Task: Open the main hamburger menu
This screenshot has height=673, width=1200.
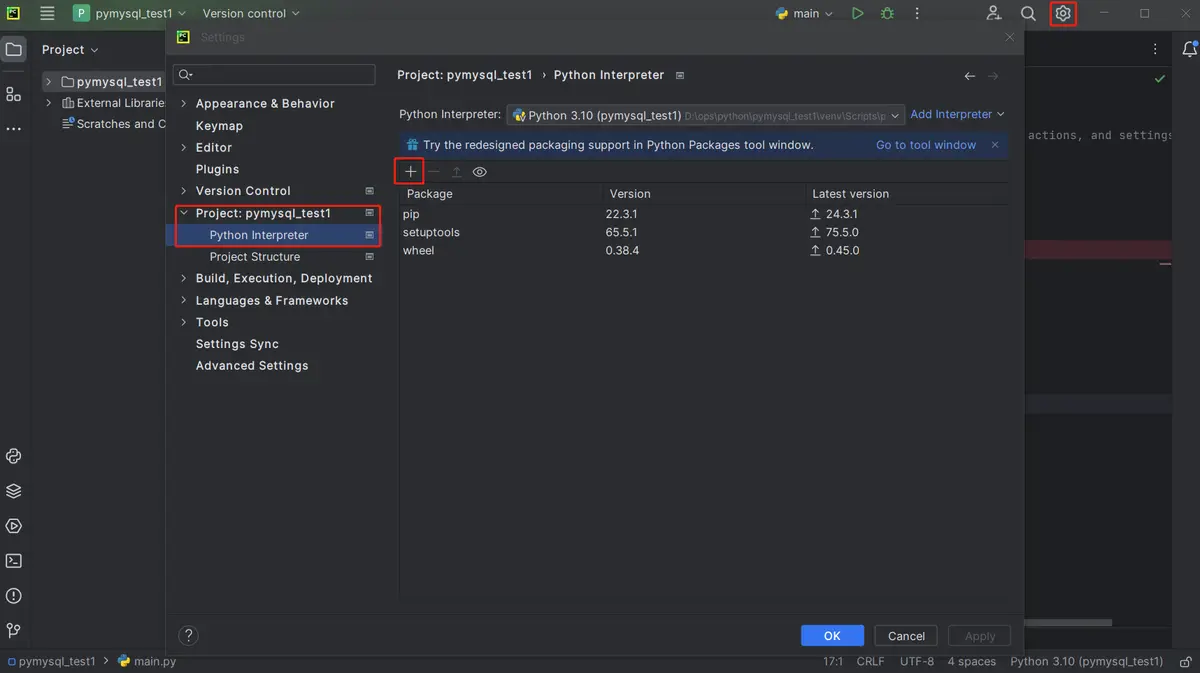Action: pos(47,14)
